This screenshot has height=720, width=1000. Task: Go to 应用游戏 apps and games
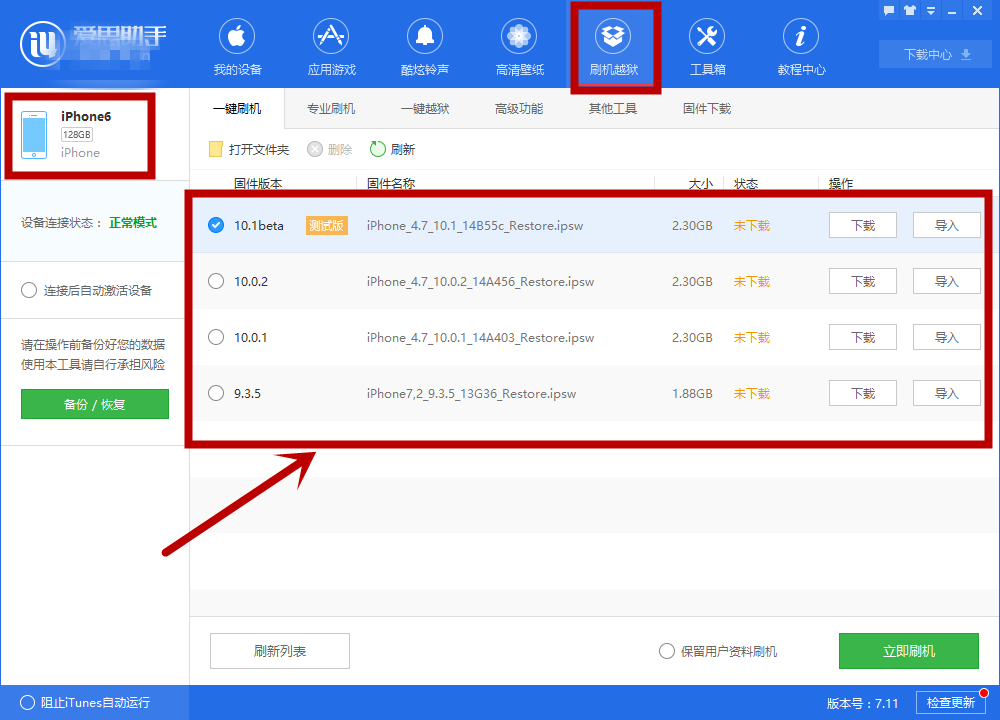331,47
